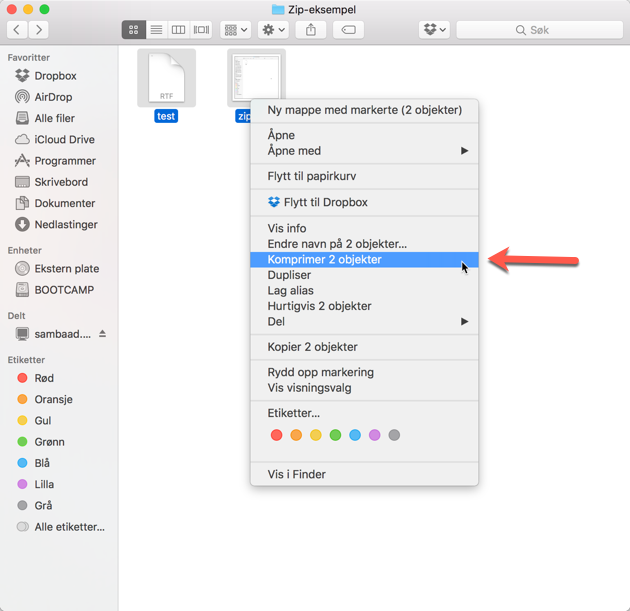Filter by Blå tag in sidebar
Image resolution: width=630 pixels, height=611 pixels.
click(x=42, y=463)
